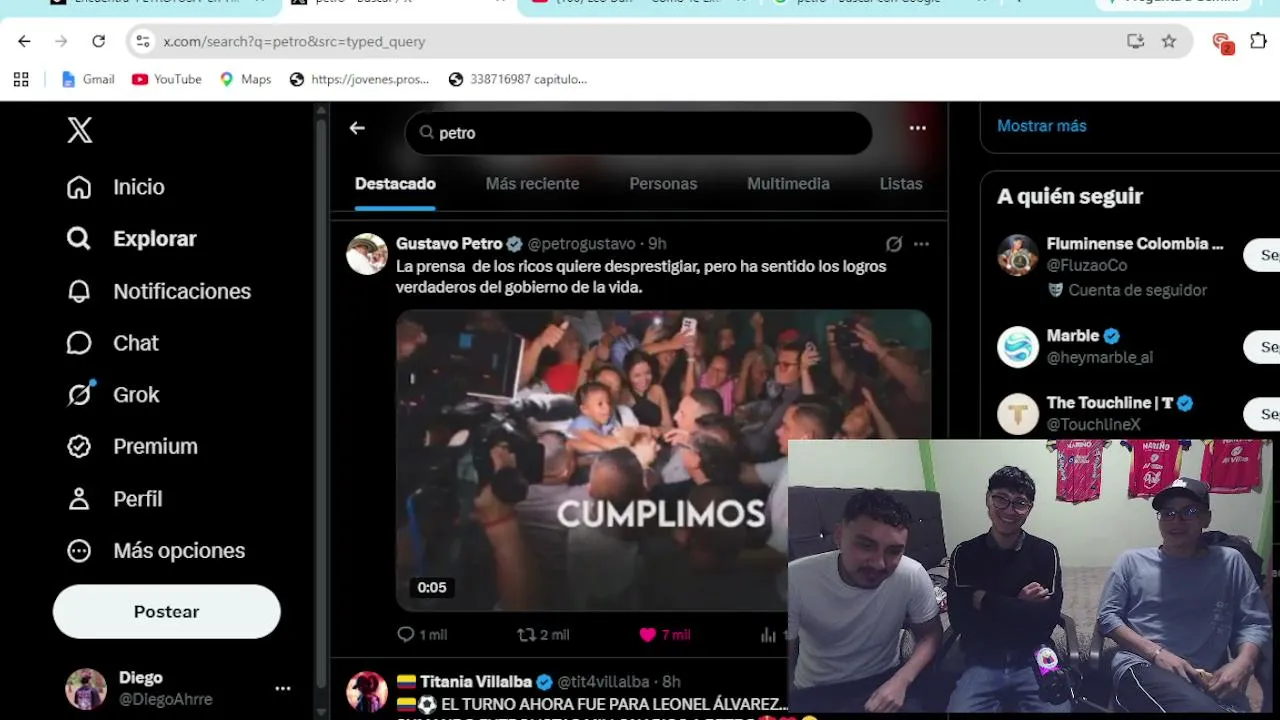Open Marble suggested account
1280x720 pixels.
click(1073, 336)
